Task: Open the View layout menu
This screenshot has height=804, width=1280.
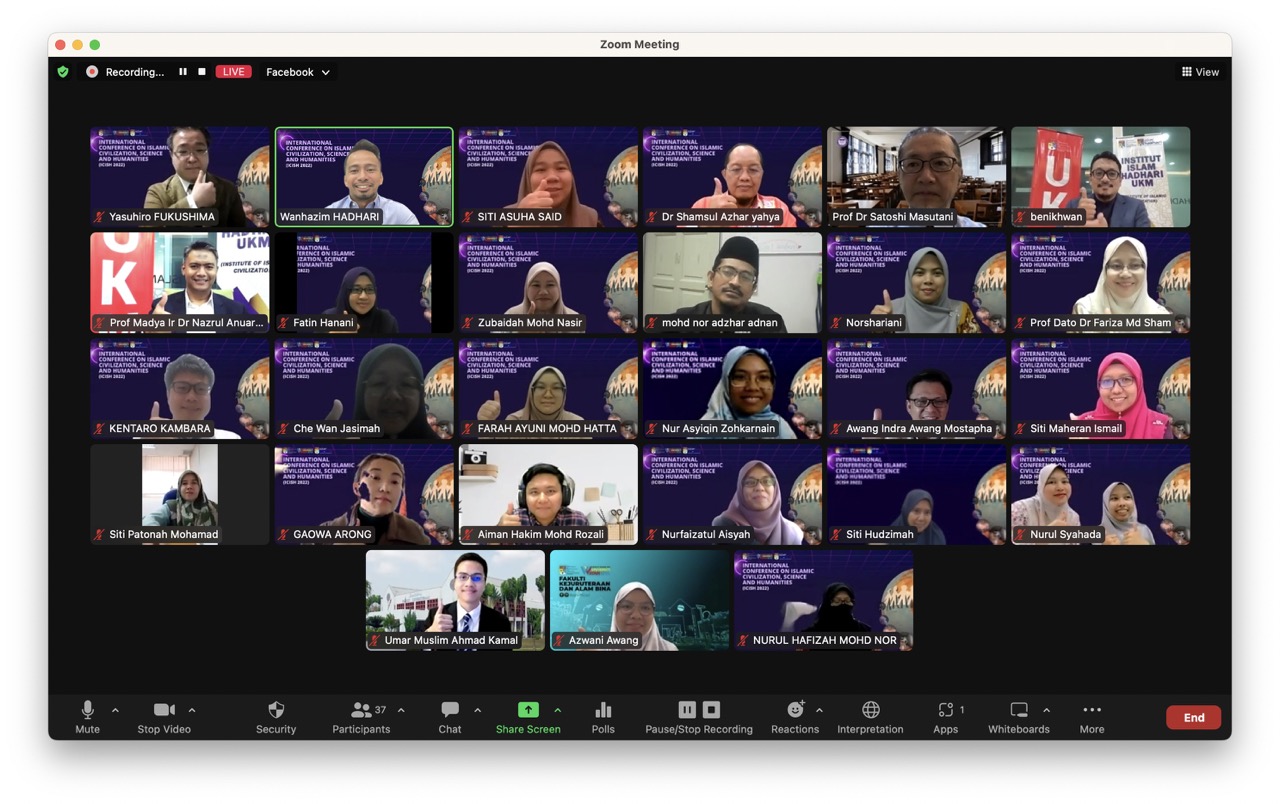Action: [x=1200, y=72]
